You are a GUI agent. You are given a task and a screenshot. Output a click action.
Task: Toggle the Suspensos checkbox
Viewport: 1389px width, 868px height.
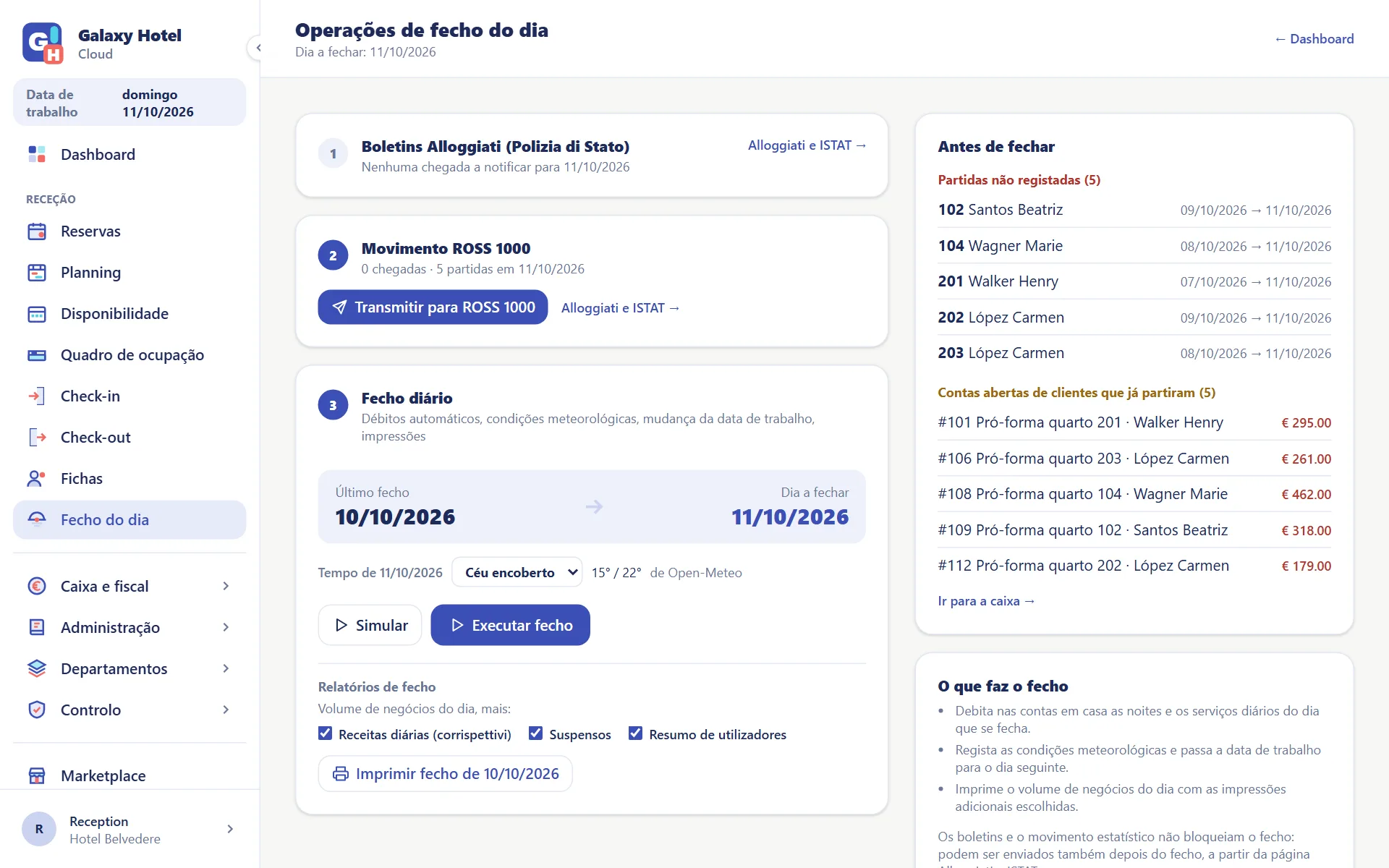(x=536, y=733)
